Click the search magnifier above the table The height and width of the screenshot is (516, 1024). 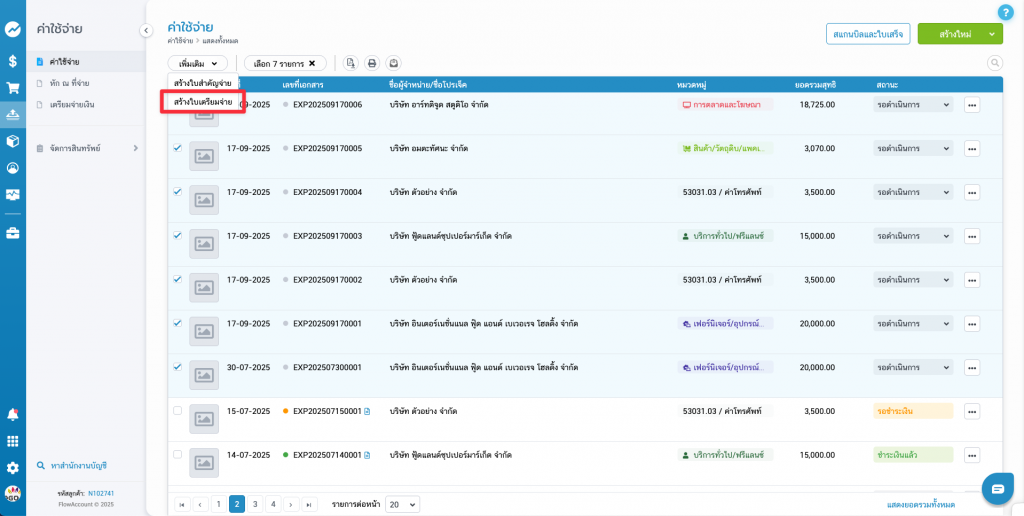pyautogui.click(x=994, y=63)
